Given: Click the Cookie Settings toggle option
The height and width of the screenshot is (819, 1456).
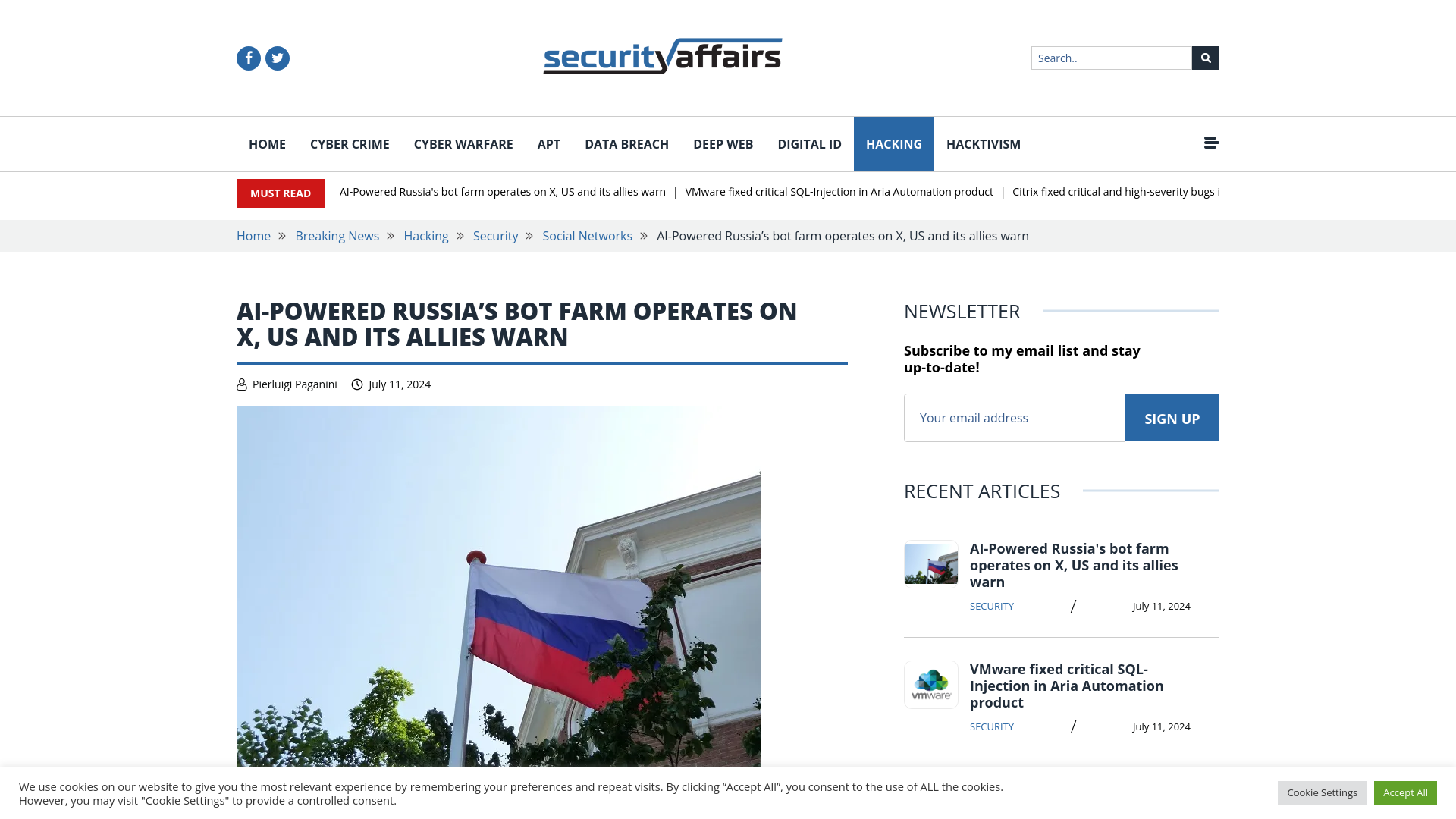Looking at the screenshot, I should (1322, 792).
